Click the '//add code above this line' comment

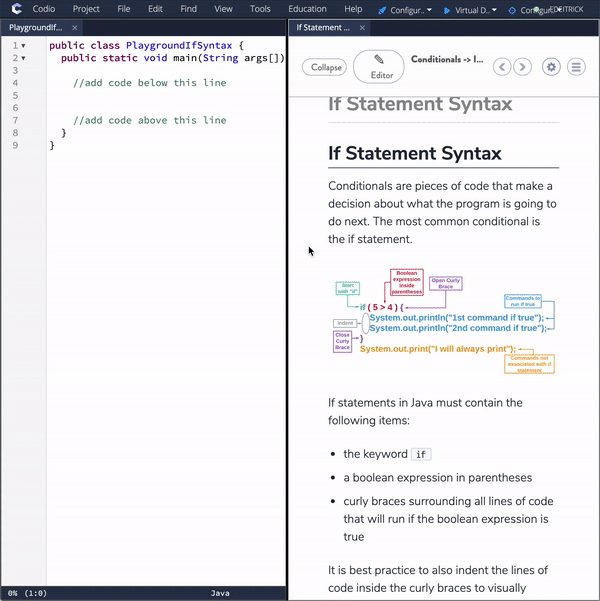[x=150, y=120]
